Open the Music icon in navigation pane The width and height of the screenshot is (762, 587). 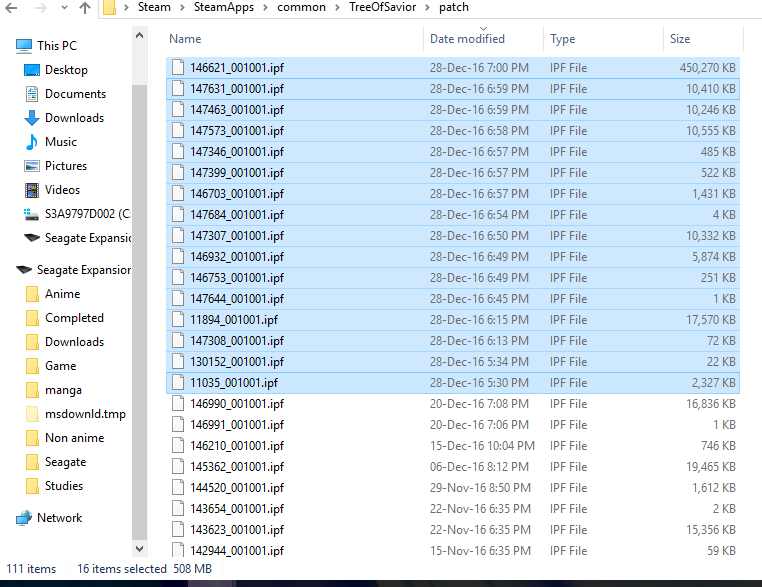pos(31,142)
